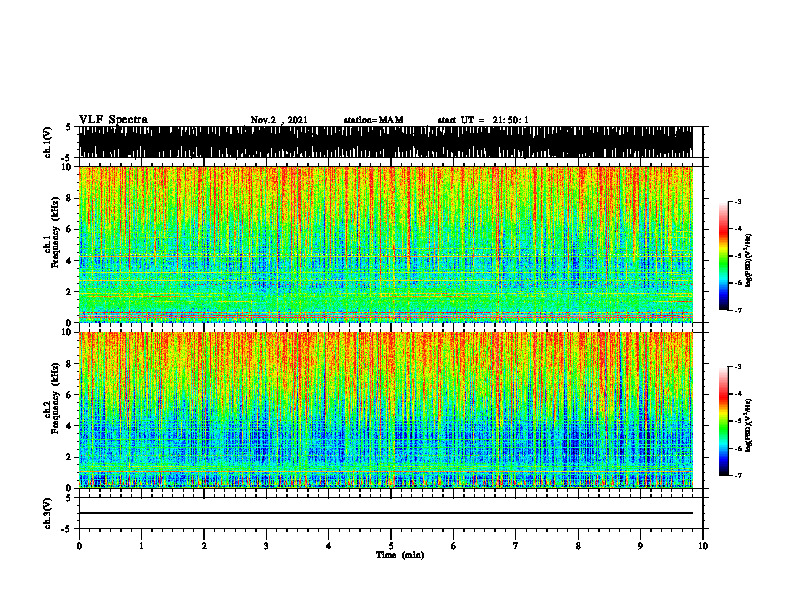The height and width of the screenshot is (612, 792).
Task: Click the "5" tick on the time axis
Action: click(391, 546)
